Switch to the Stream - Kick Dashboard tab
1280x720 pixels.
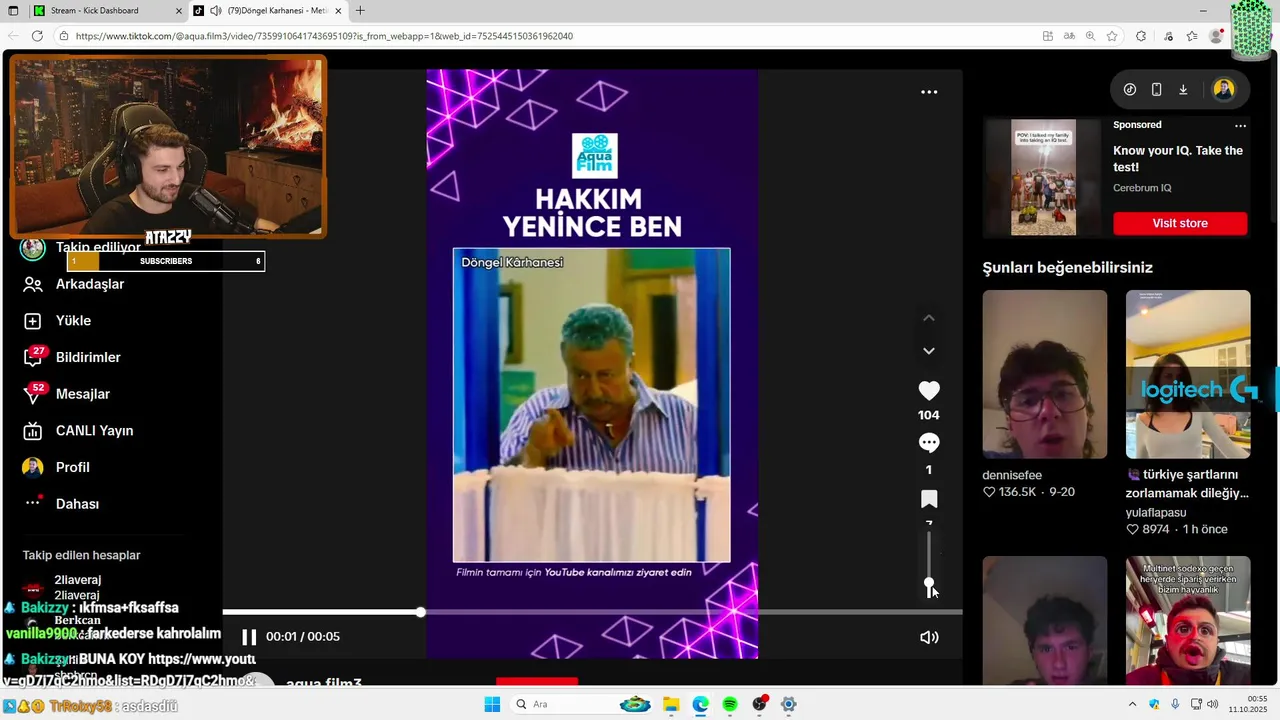[x=94, y=11]
